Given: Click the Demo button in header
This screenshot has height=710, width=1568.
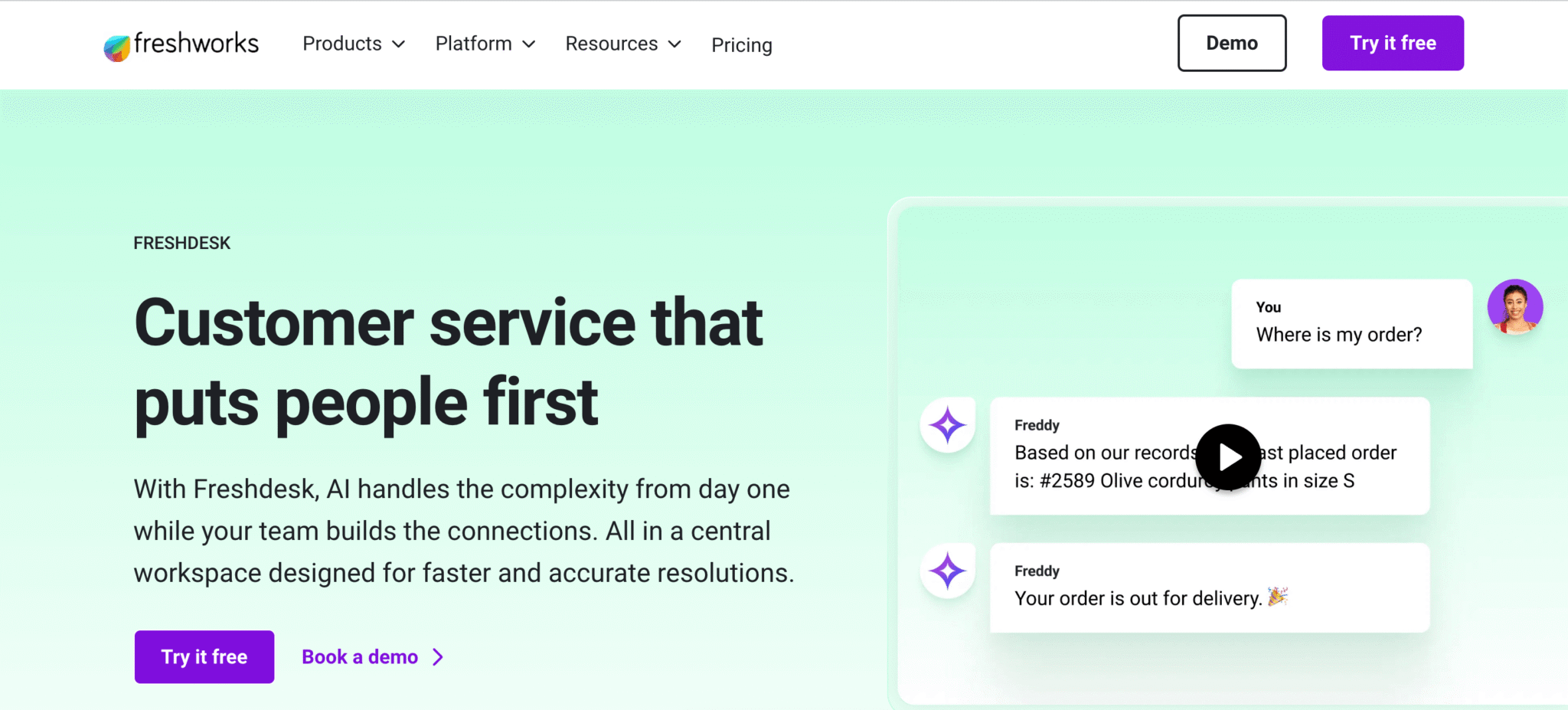Looking at the screenshot, I should coord(1232,43).
